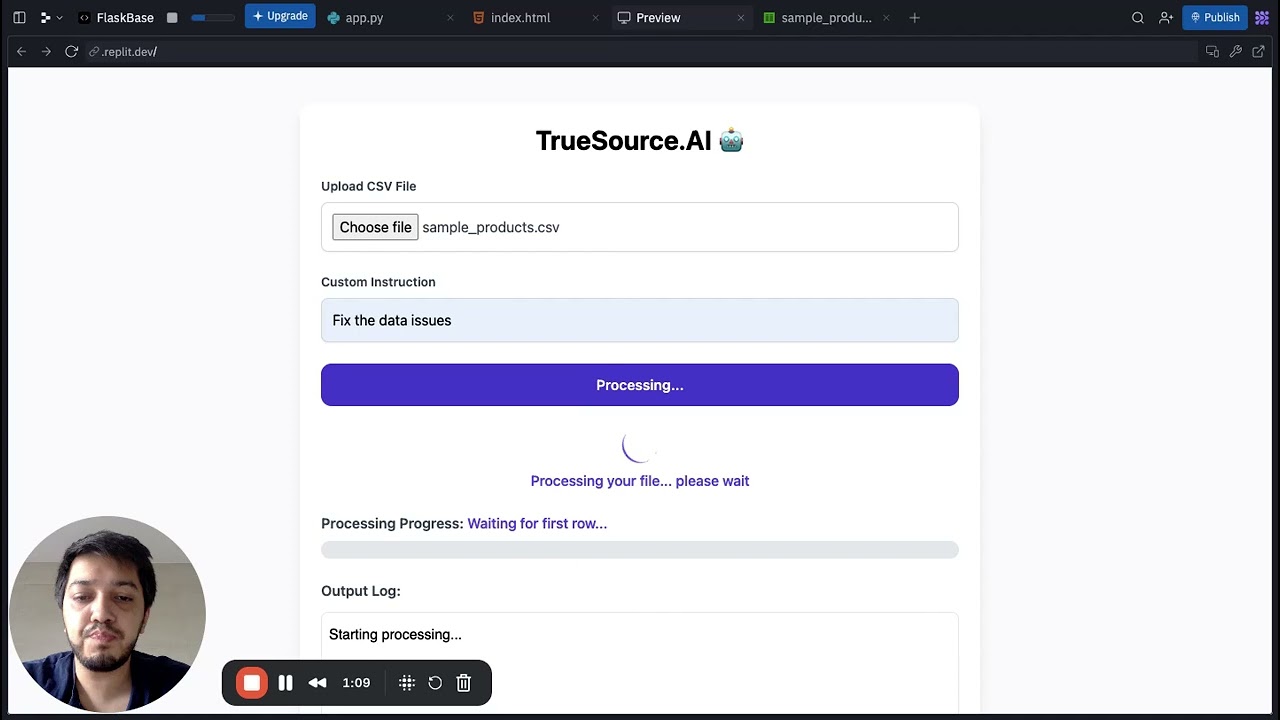
Task: Click the Upload CSV File label
Action: point(369,186)
